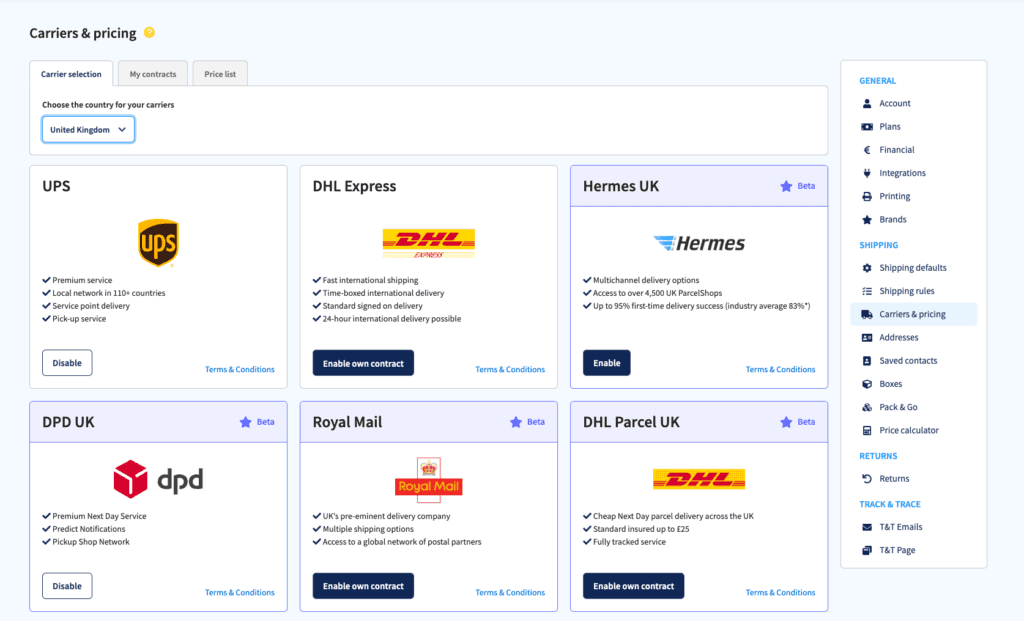Open the country selection dropdown
Viewport: 1024px width, 621px height.
pyautogui.click(x=88, y=129)
